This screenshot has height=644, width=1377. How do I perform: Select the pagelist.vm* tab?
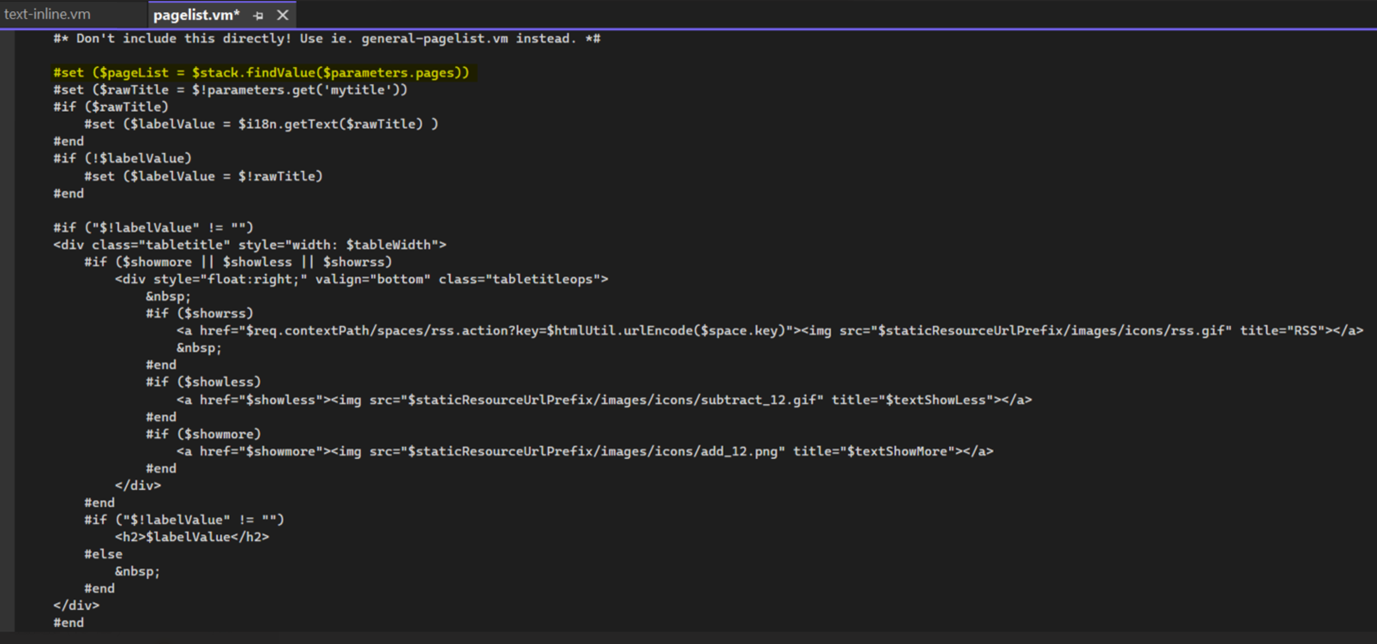[x=196, y=15]
